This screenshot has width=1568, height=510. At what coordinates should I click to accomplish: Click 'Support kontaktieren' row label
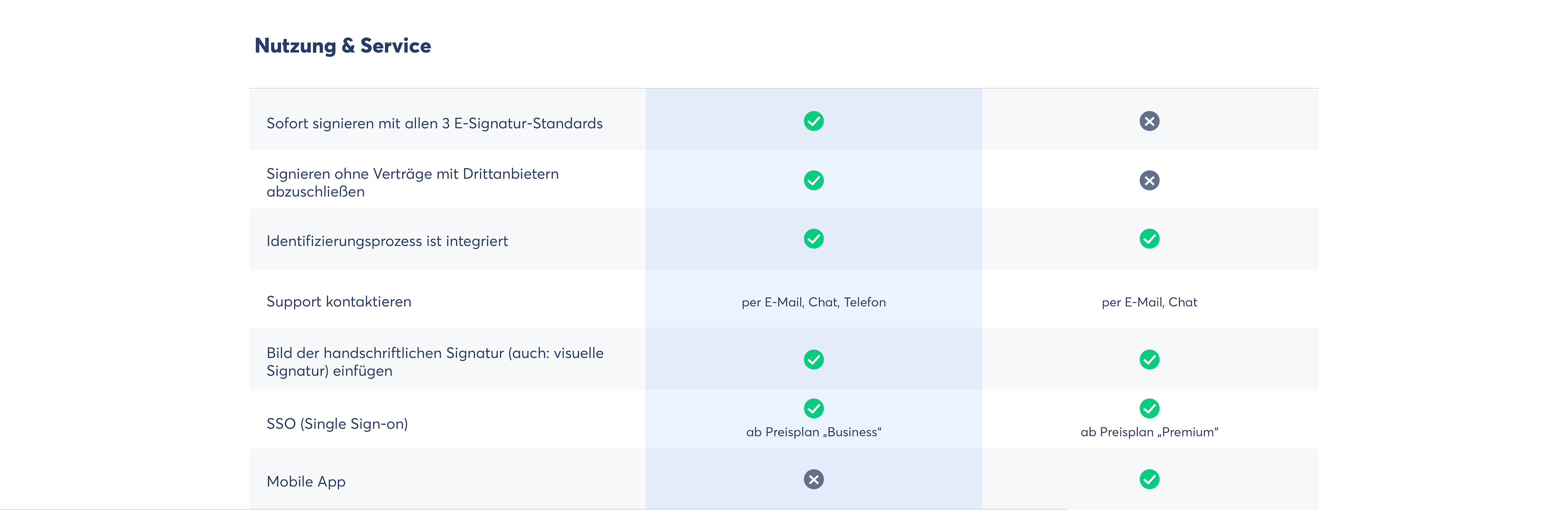tap(339, 301)
